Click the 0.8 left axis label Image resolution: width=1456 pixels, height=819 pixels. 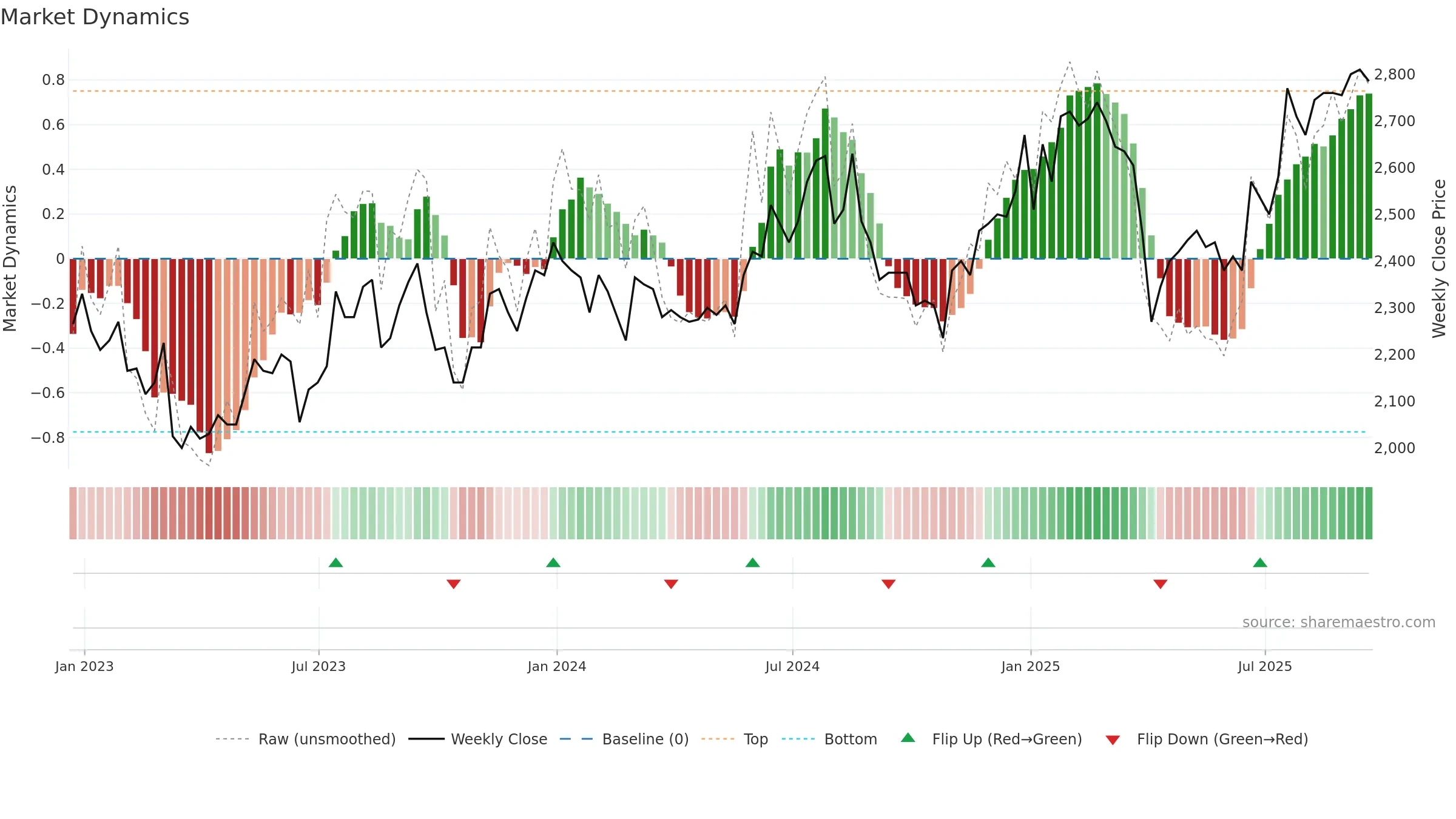tap(53, 79)
